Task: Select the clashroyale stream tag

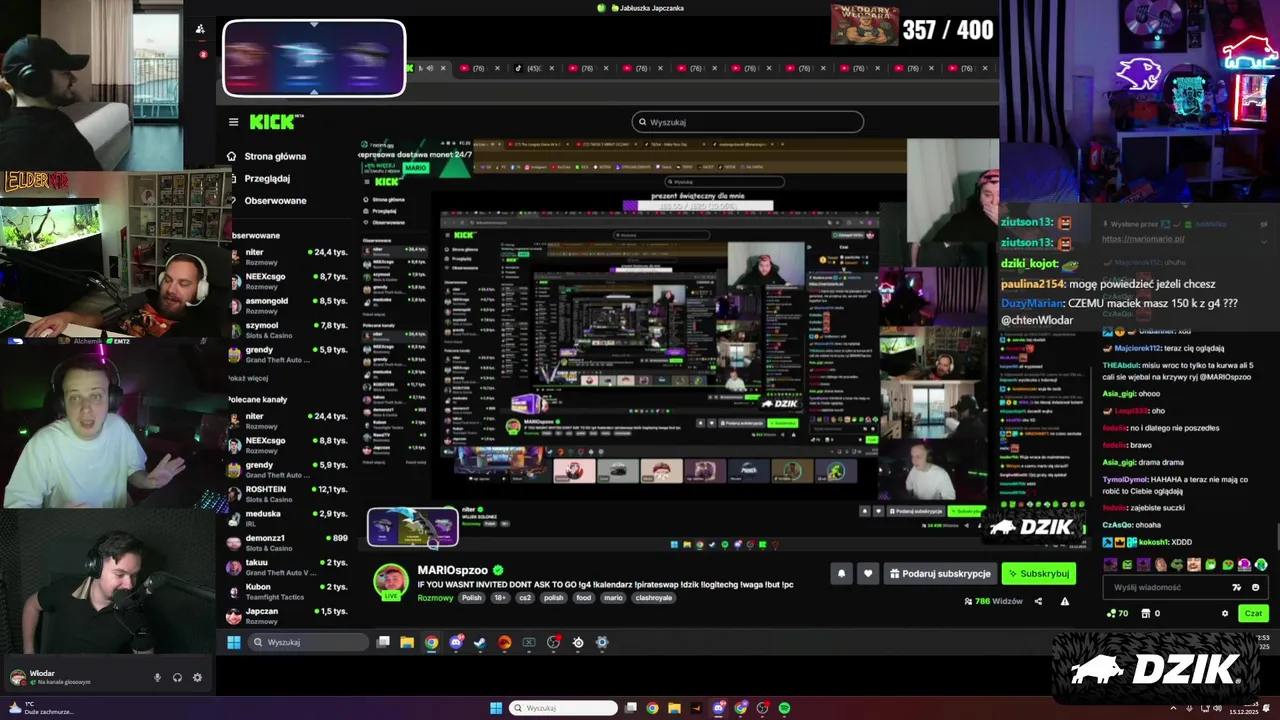Action: (x=653, y=598)
